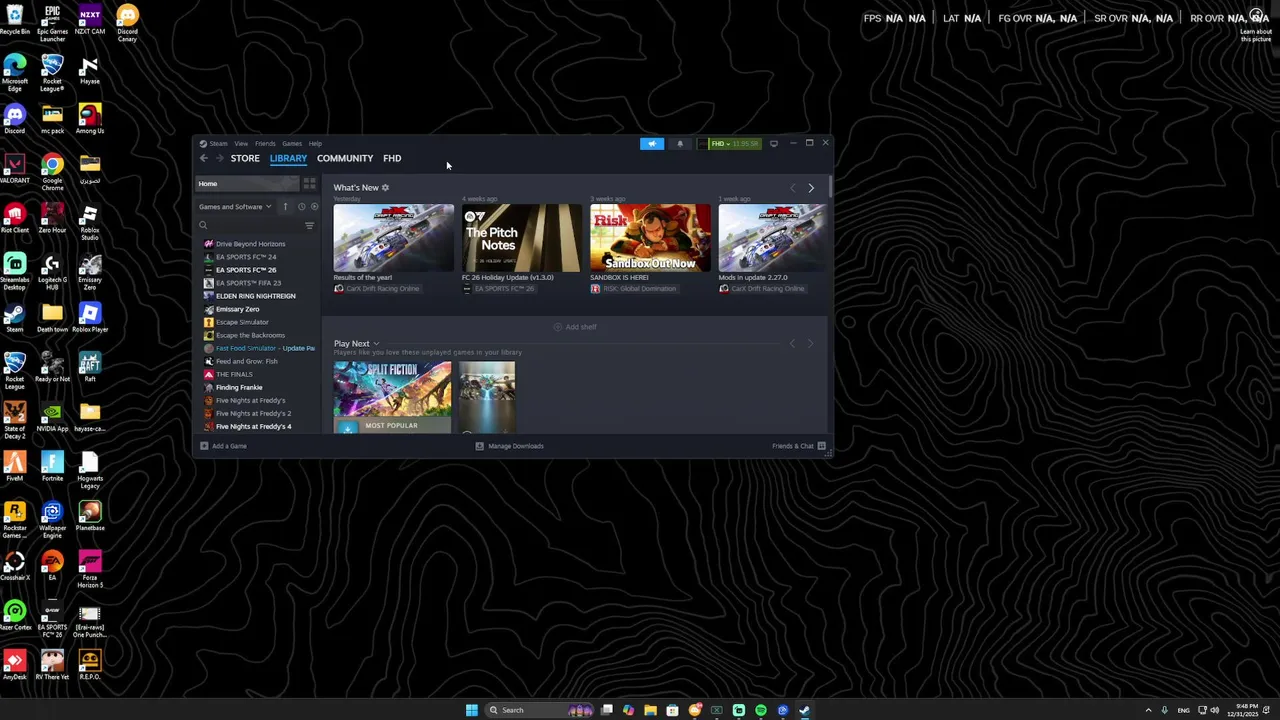Image resolution: width=1280 pixels, height=720 pixels.
Task: Open AnyDesk desktop shortcut
Action: pos(15,665)
